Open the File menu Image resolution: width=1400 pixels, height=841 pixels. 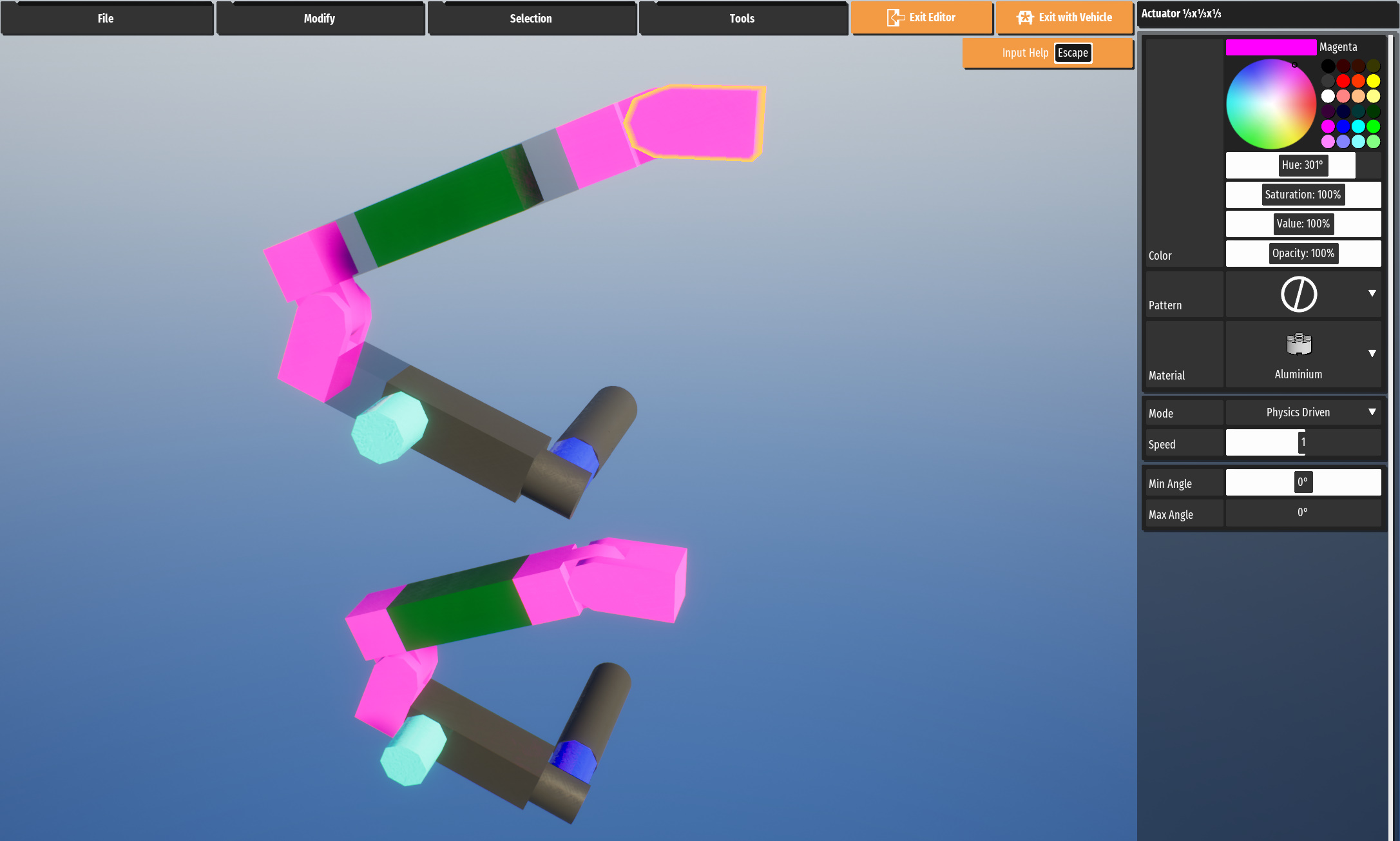[x=106, y=19]
